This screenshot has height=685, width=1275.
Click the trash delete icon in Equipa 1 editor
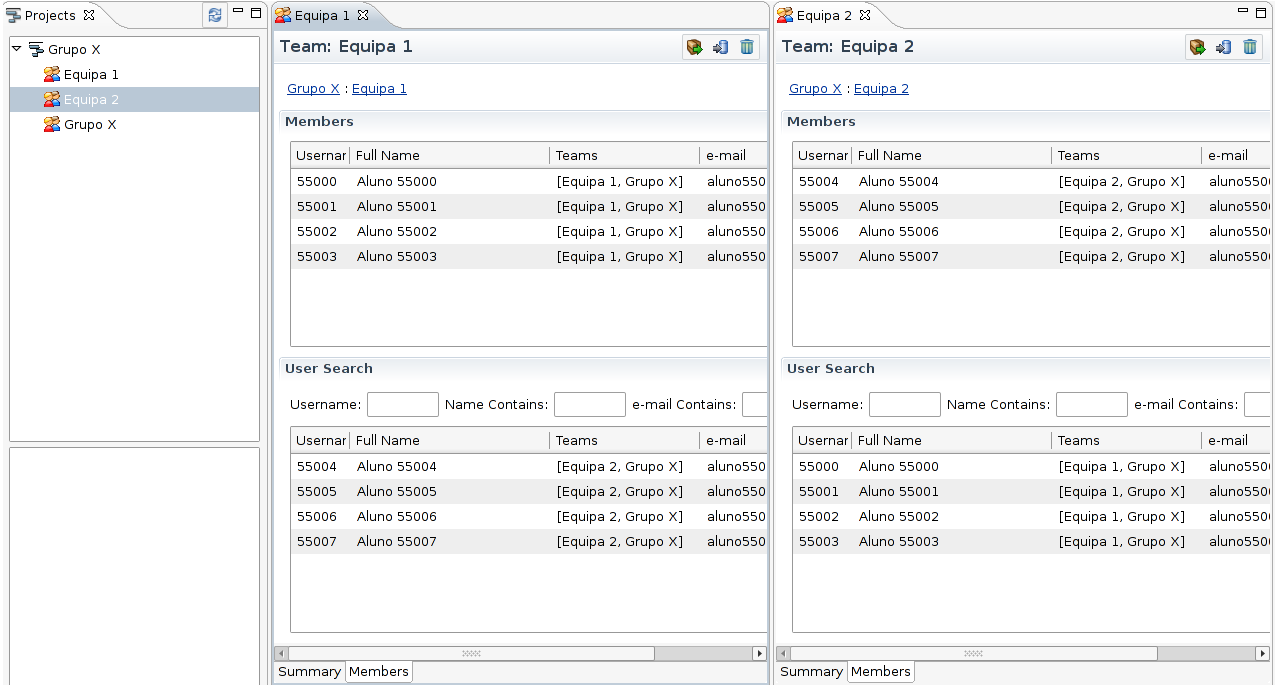tap(747, 47)
